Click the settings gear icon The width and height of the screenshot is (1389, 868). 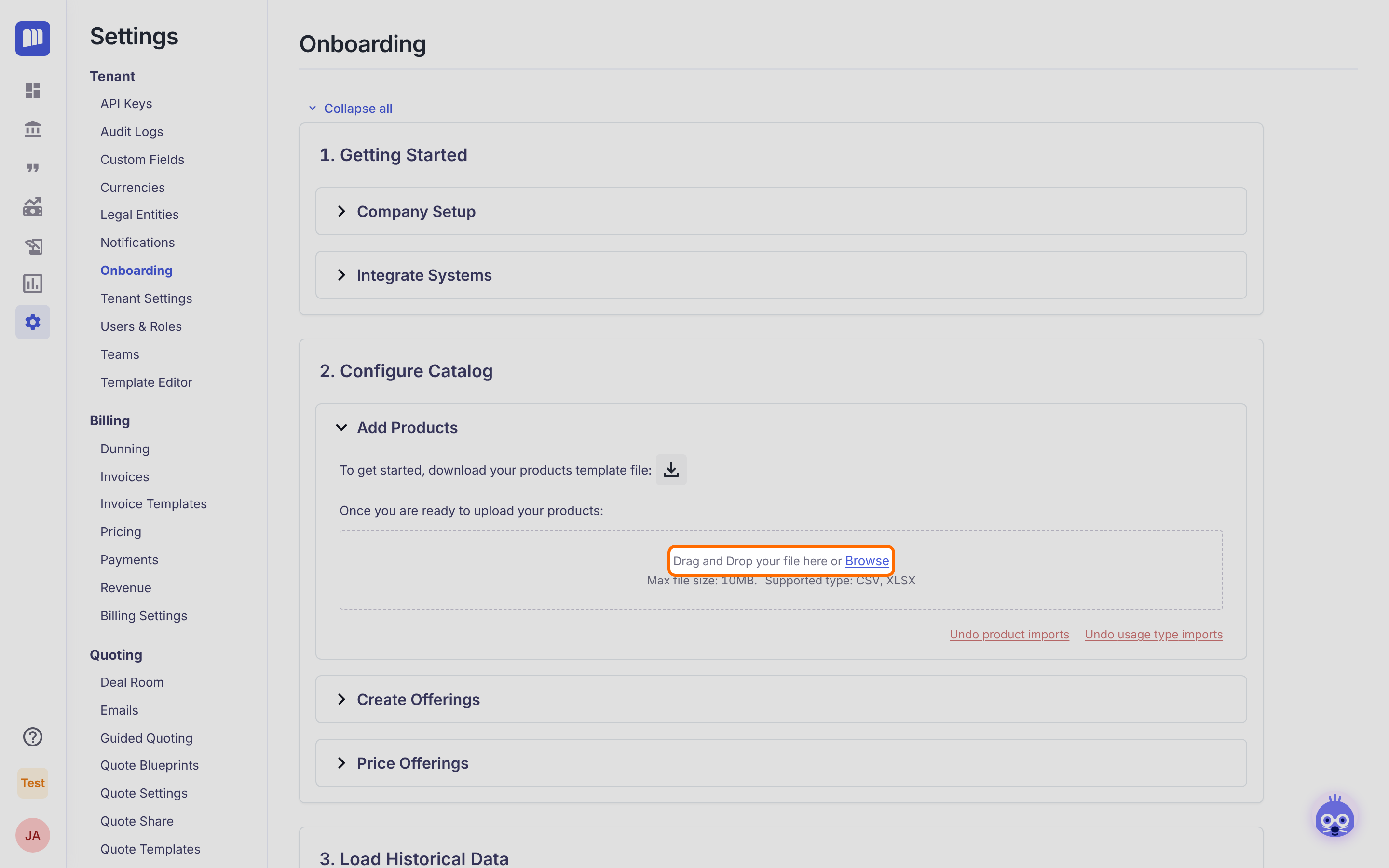point(33,322)
